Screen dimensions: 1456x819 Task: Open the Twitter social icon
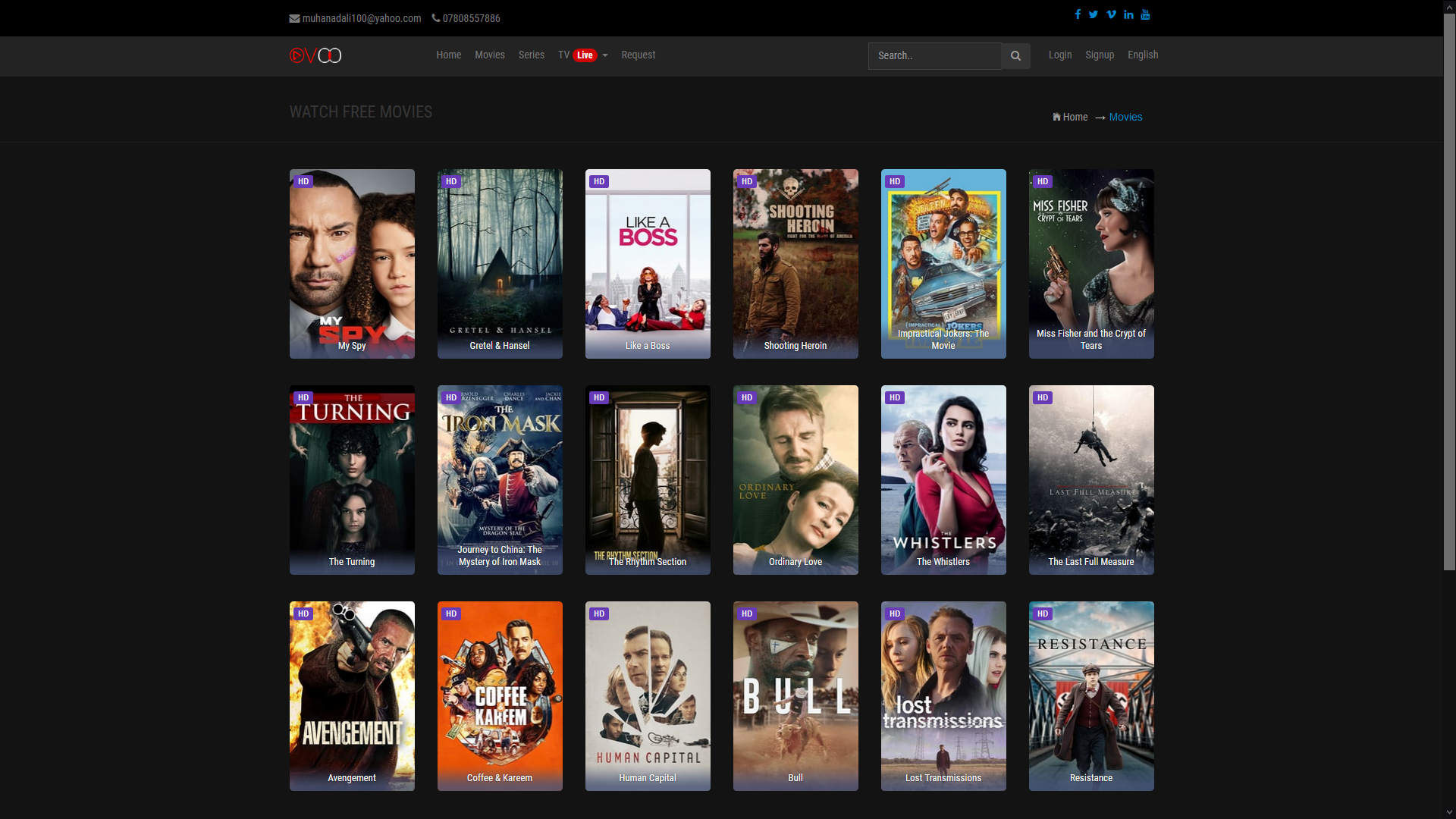click(1094, 14)
